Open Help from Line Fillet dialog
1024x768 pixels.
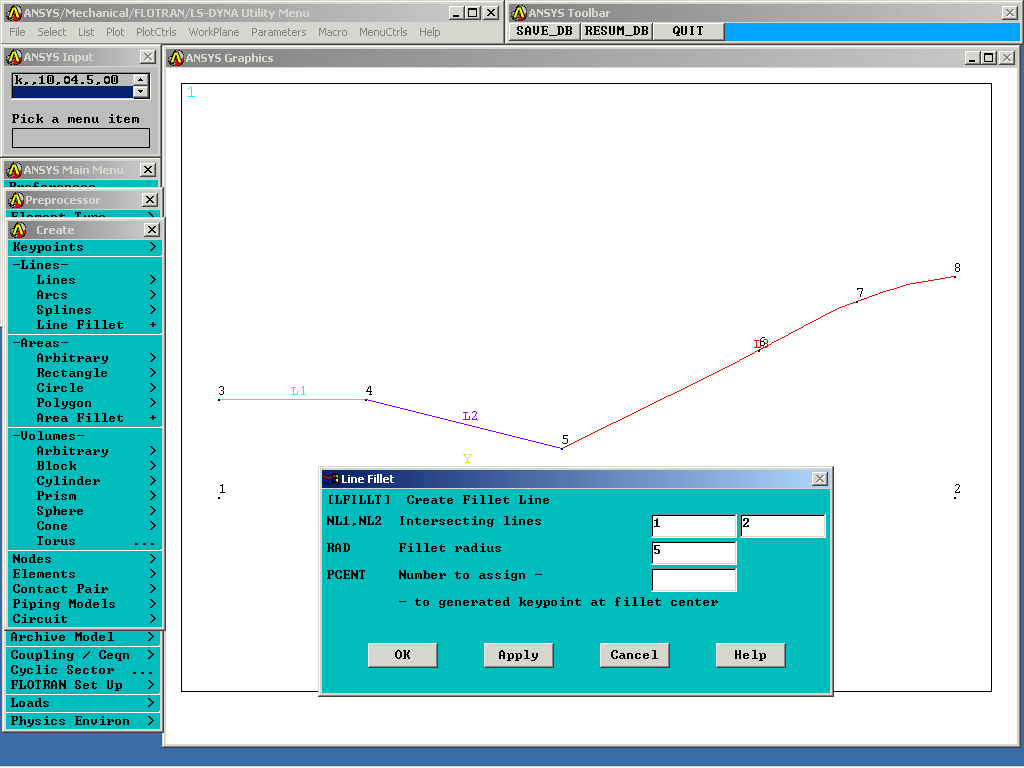tap(750, 655)
